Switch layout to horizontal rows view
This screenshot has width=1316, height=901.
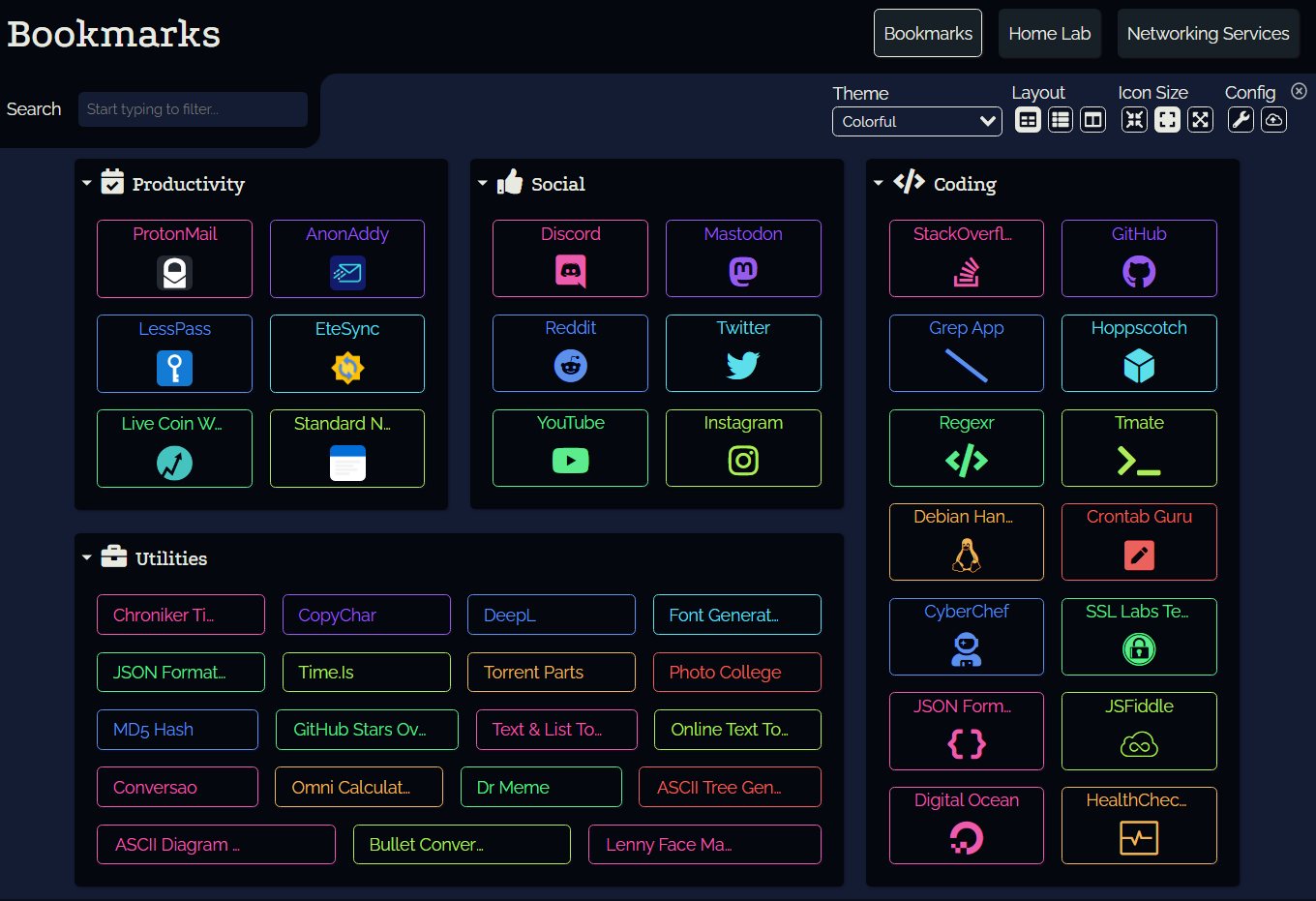[1061, 119]
